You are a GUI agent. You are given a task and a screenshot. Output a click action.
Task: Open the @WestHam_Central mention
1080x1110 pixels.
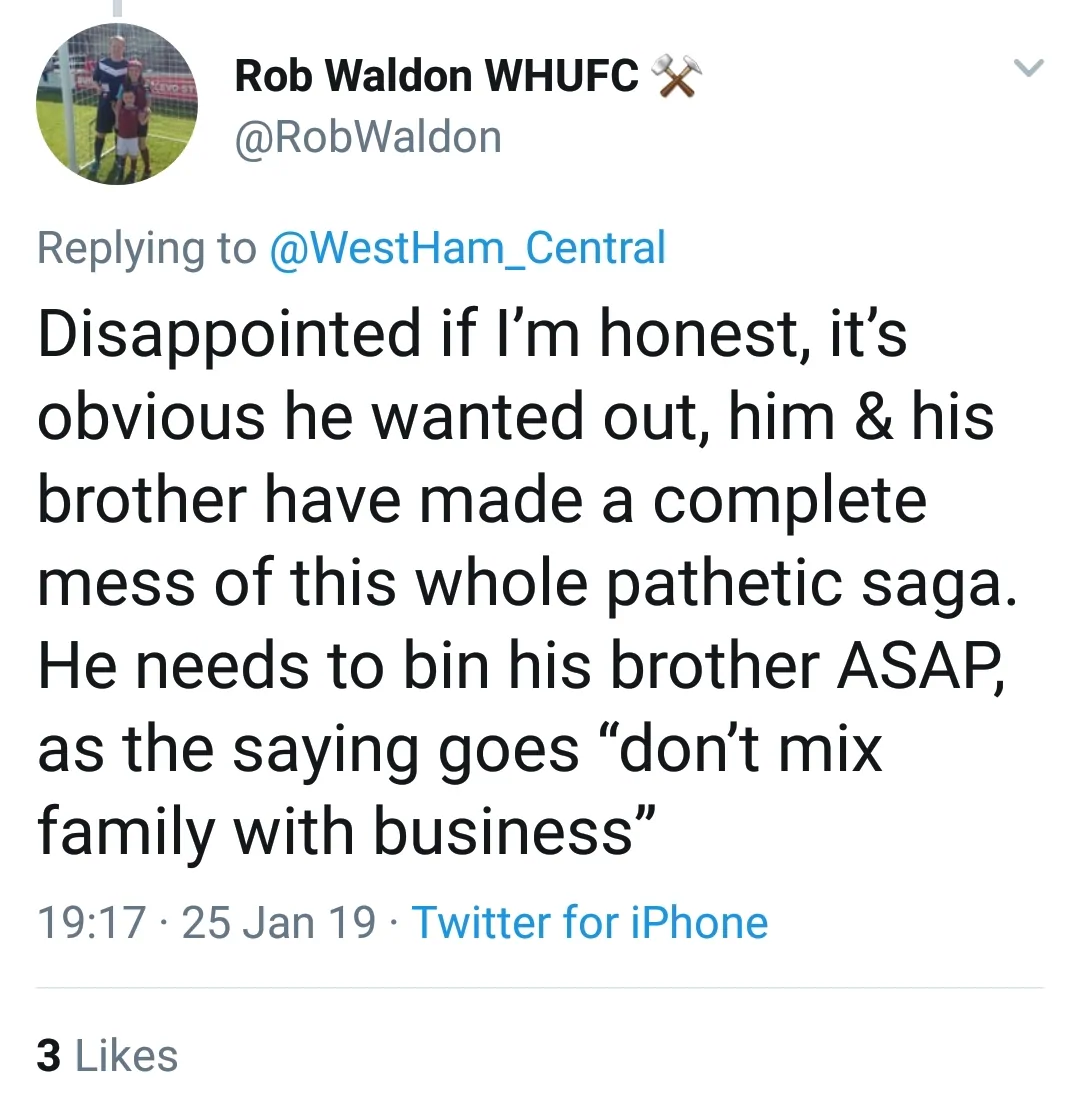467,247
